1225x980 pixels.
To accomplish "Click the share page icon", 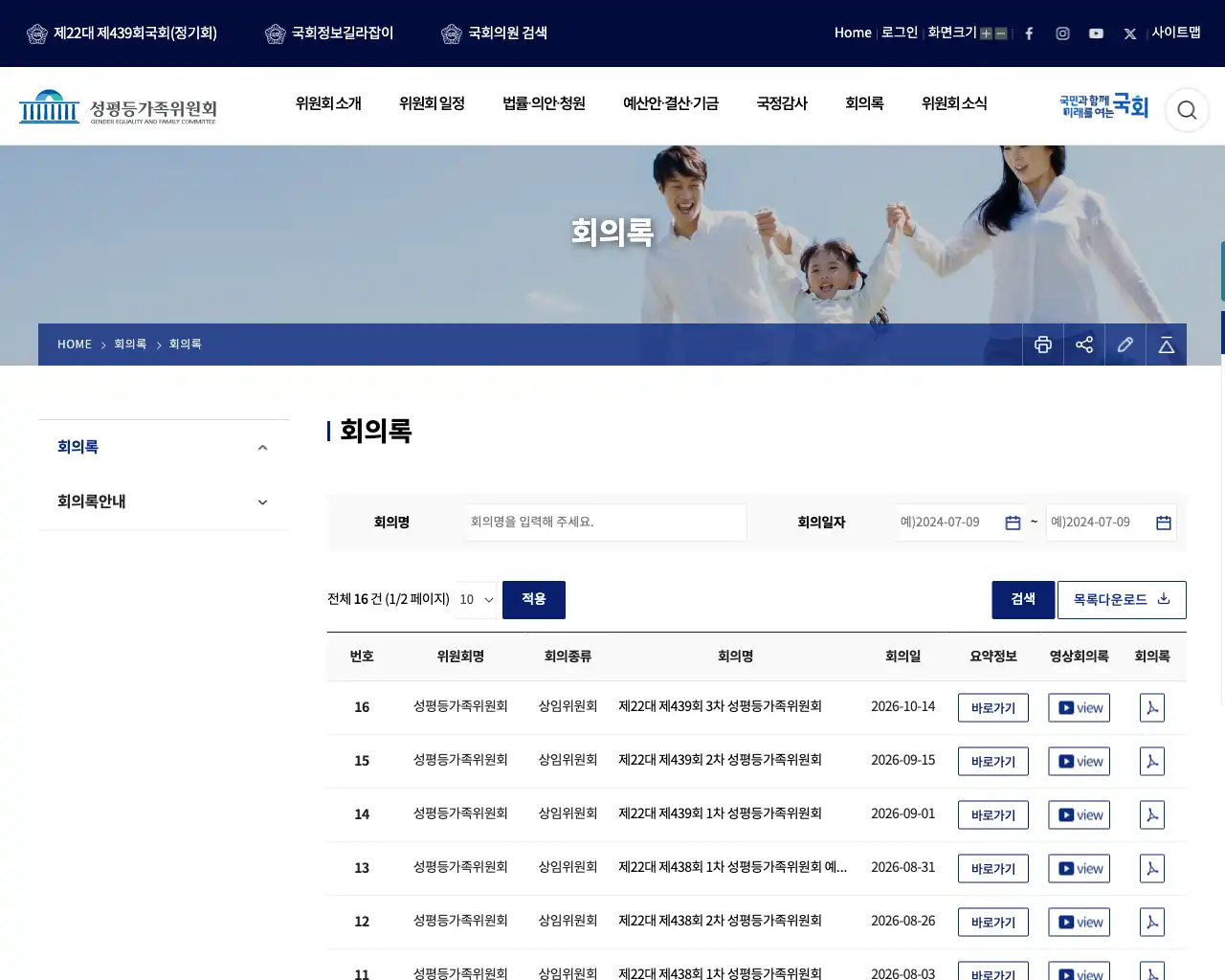I will pyautogui.click(x=1084, y=345).
